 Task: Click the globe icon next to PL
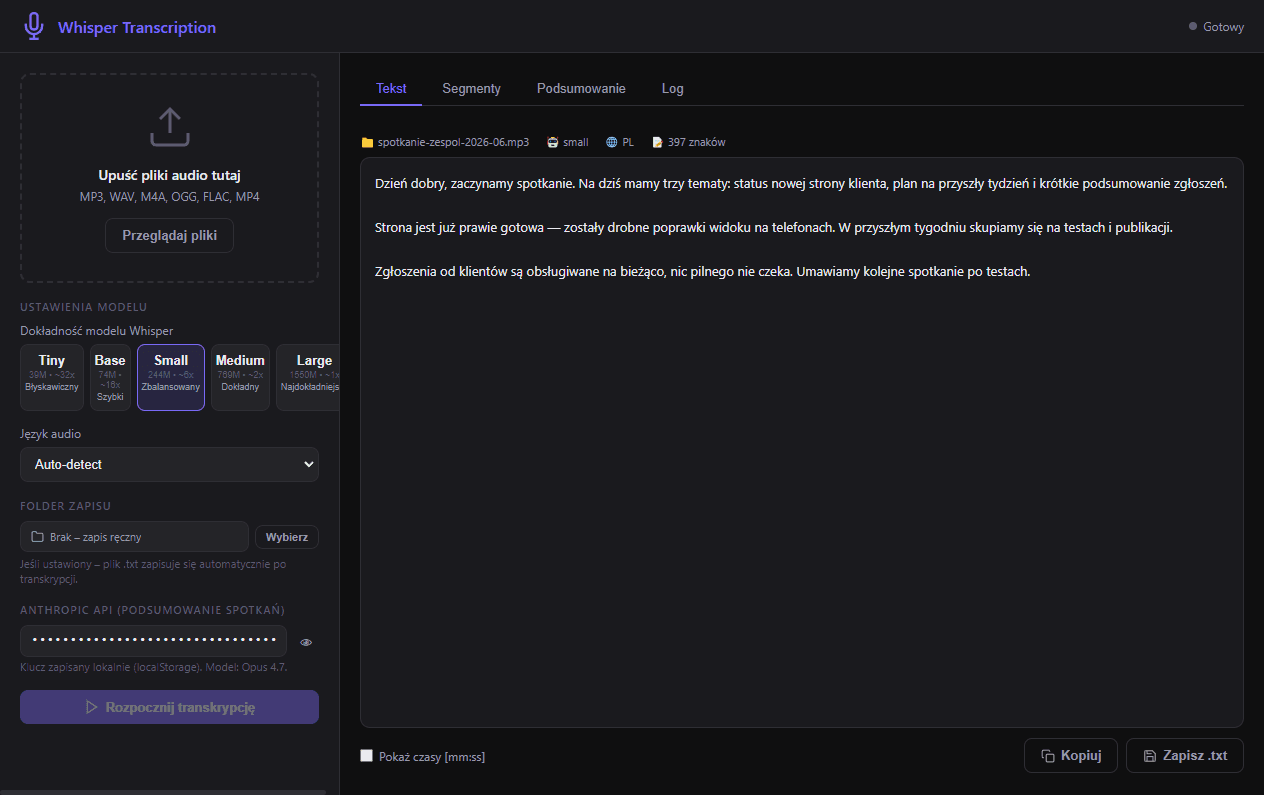pyautogui.click(x=612, y=143)
